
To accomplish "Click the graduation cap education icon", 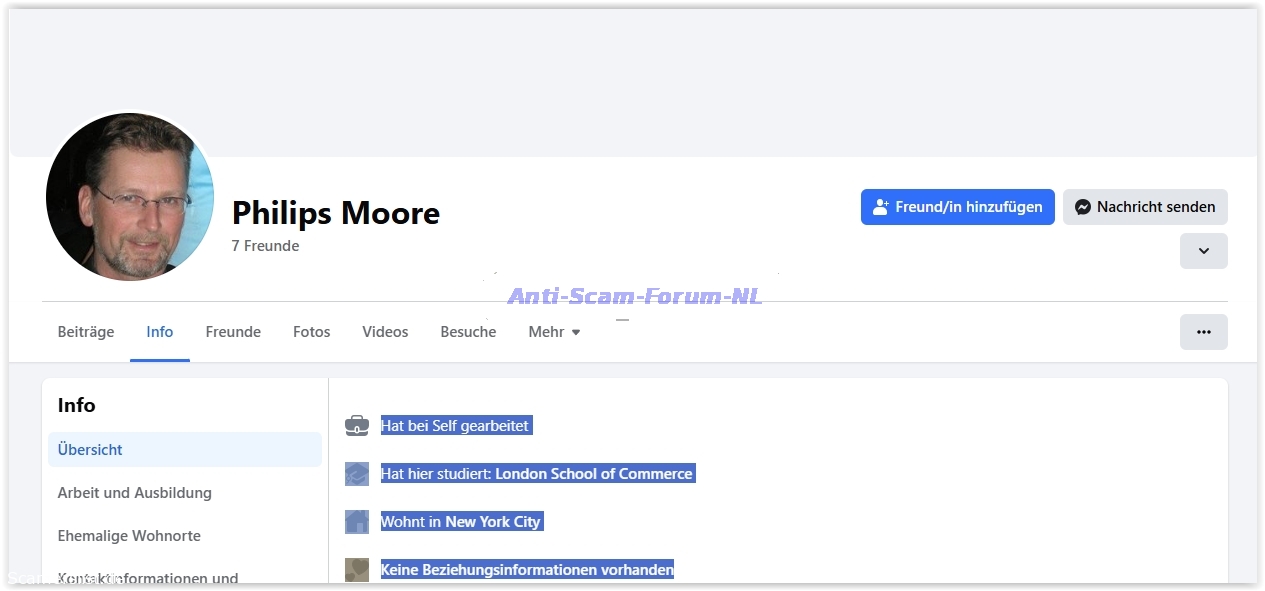I will pos(357,474).
